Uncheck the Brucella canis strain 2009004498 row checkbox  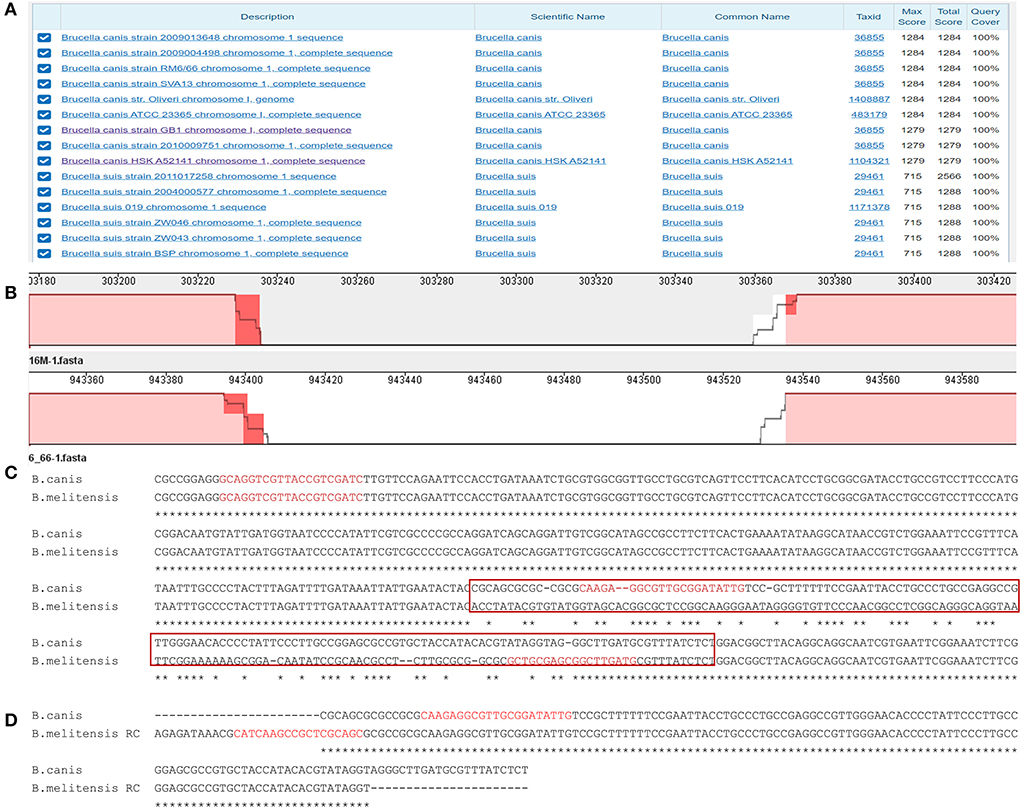(x=44, y=53)
